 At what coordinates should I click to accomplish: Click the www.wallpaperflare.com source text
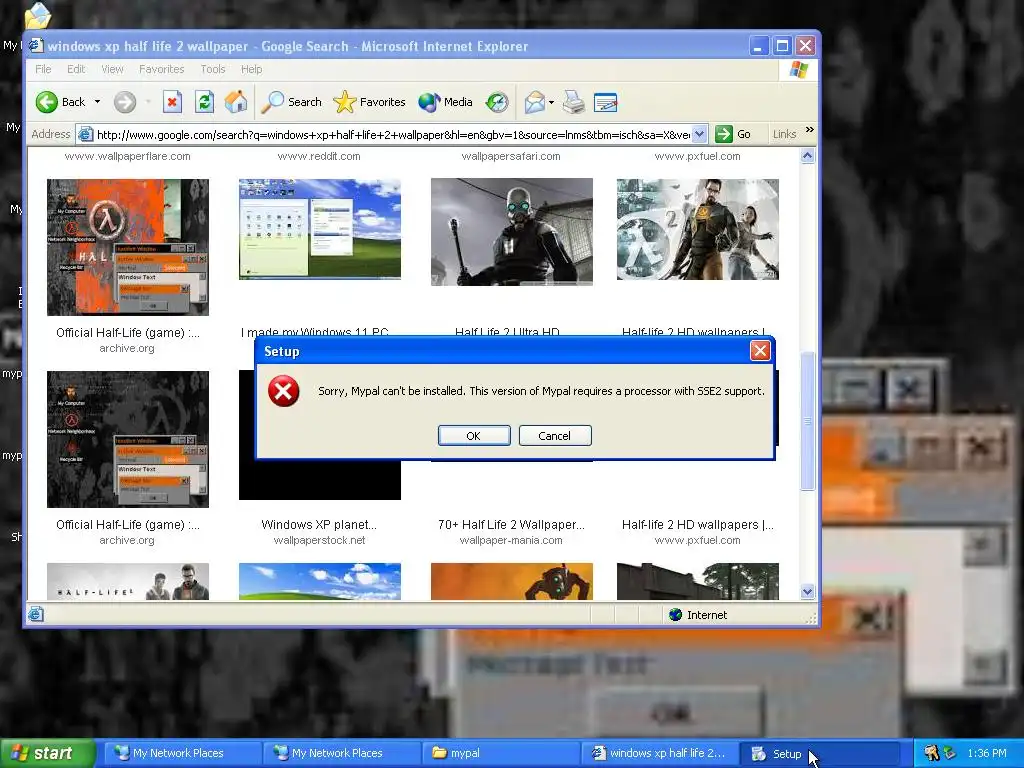[x=127, y=156]
